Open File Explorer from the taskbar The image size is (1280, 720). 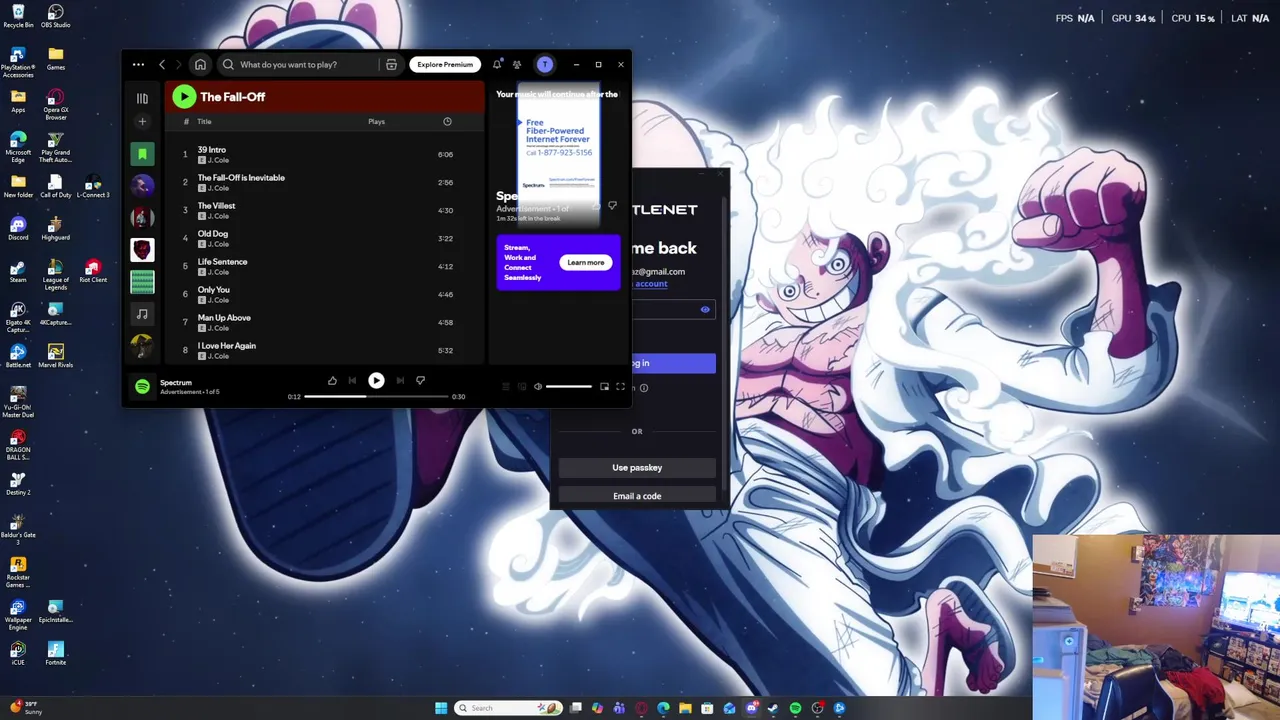pos(685,708)
